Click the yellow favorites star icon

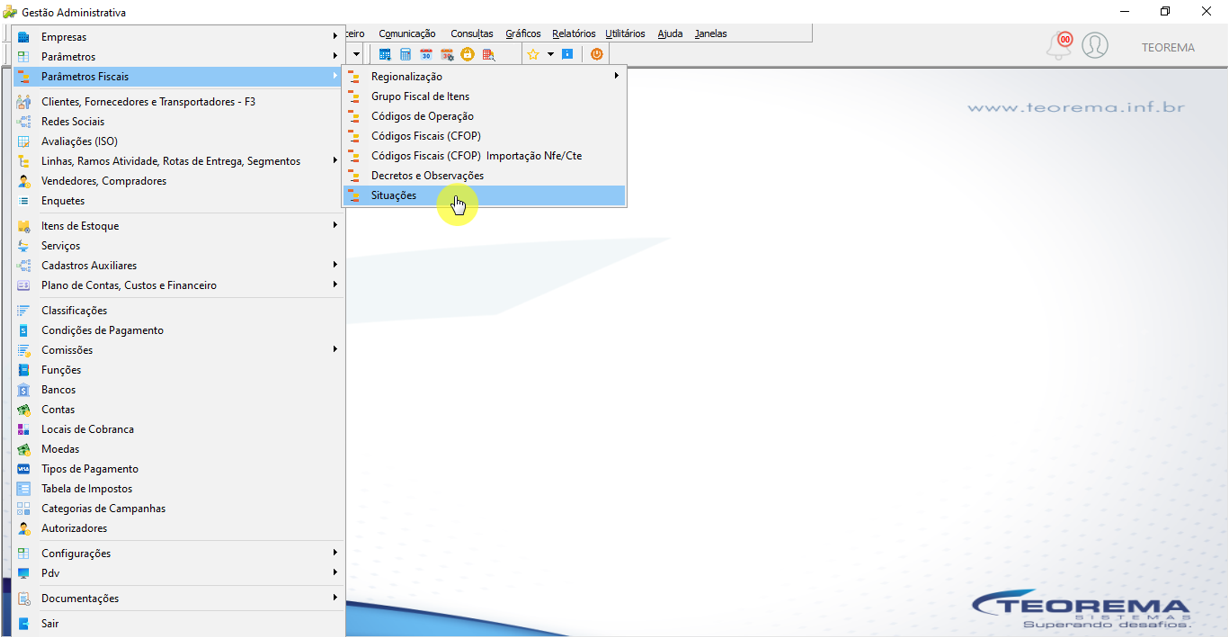(533, 54)
